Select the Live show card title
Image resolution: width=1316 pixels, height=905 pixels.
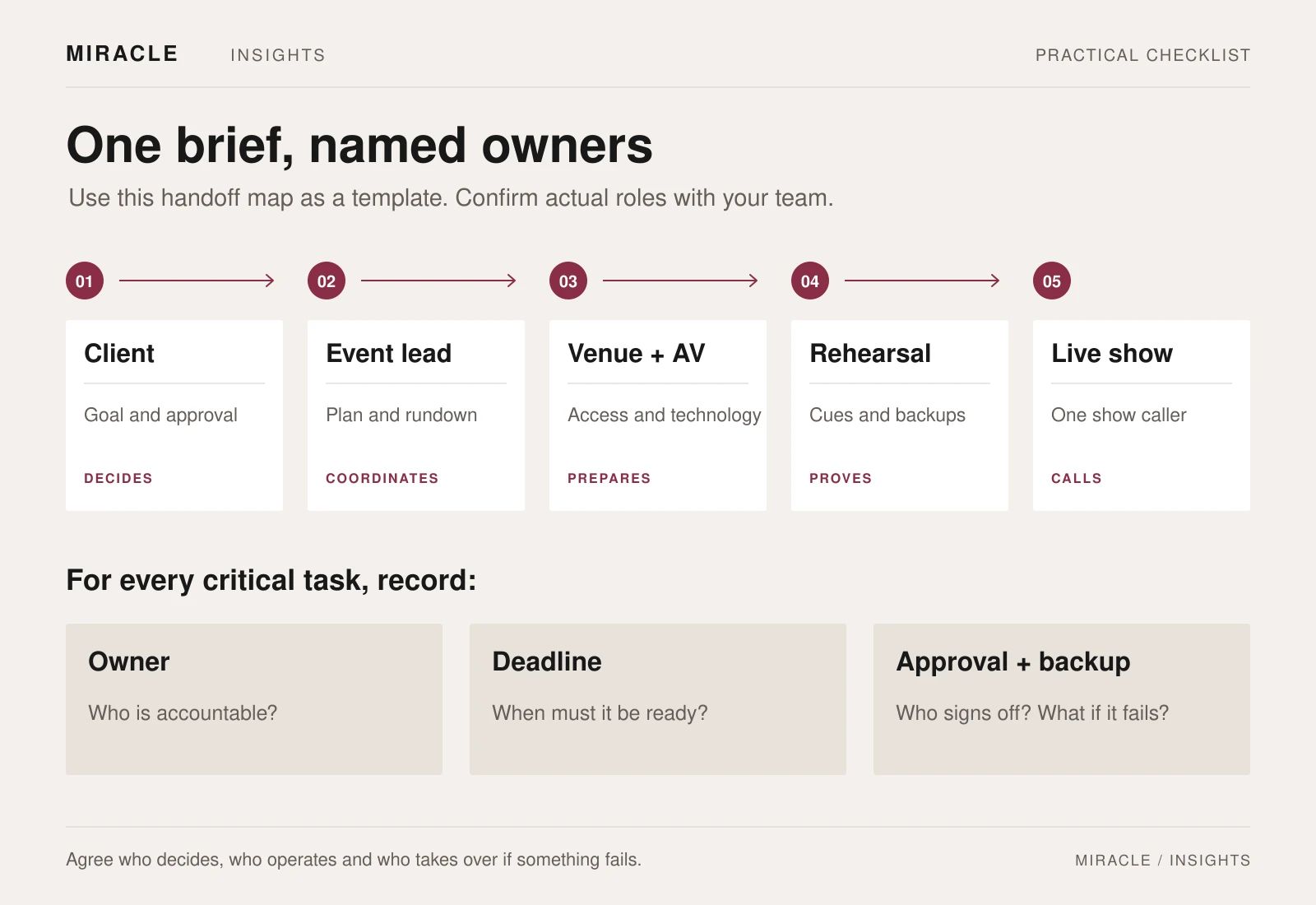1112,354
